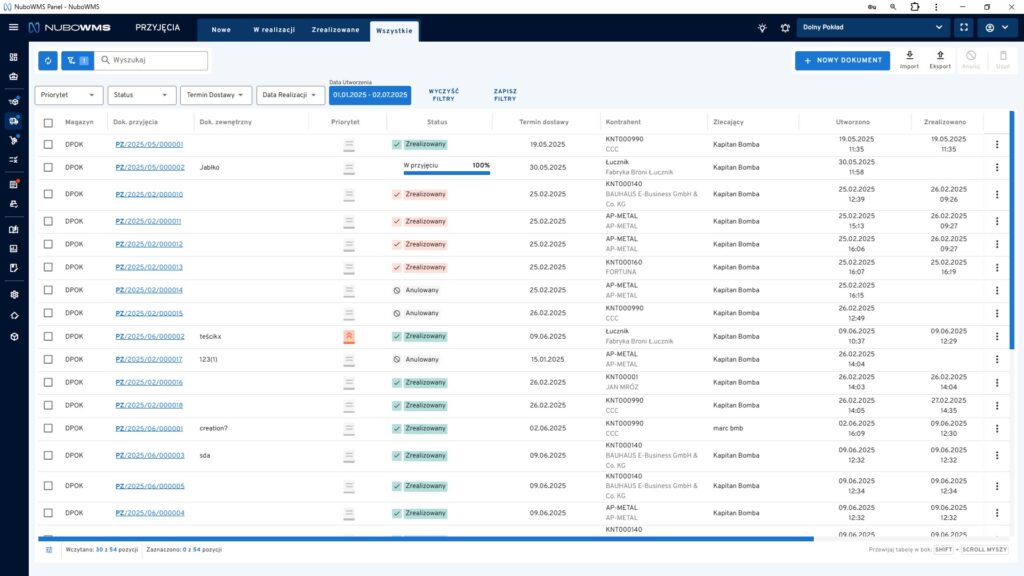
Task: Tick the select-all checkbox in table header
Action: coord(48,122)
